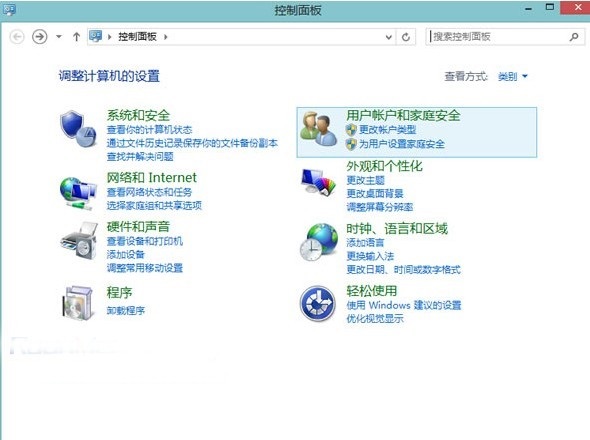The width and height of the screenshot is (590, 440).
Task: Open the 类别 view mode dropdown
Action: point(512,76)
